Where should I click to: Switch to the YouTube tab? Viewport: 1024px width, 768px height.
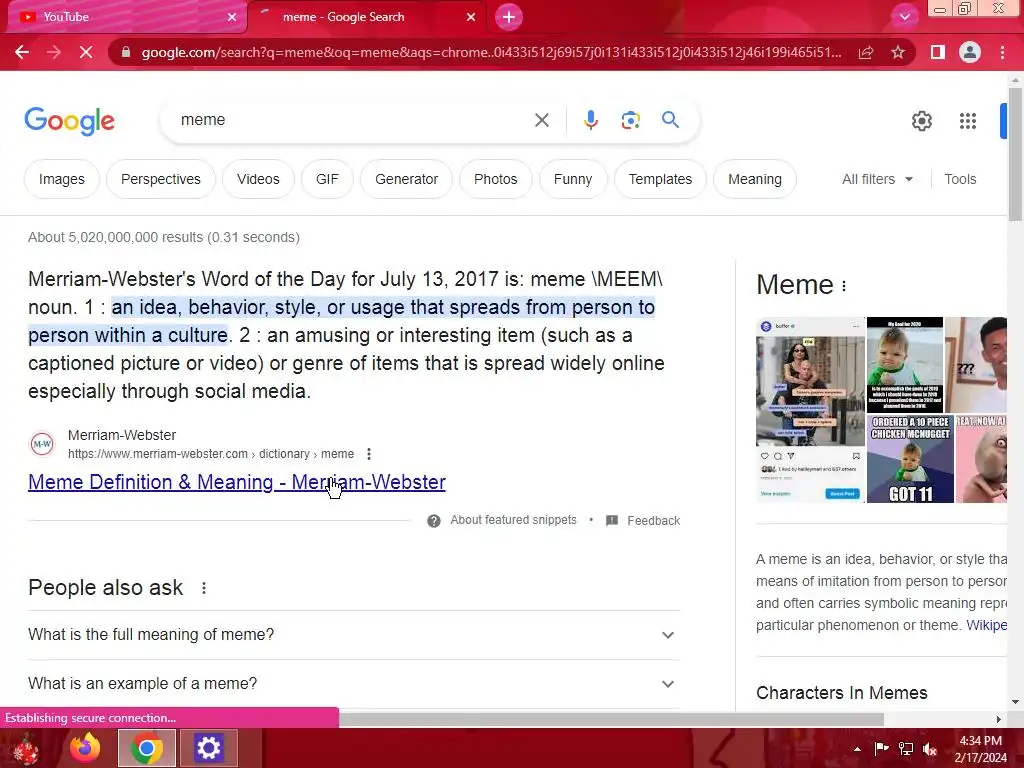127,17
